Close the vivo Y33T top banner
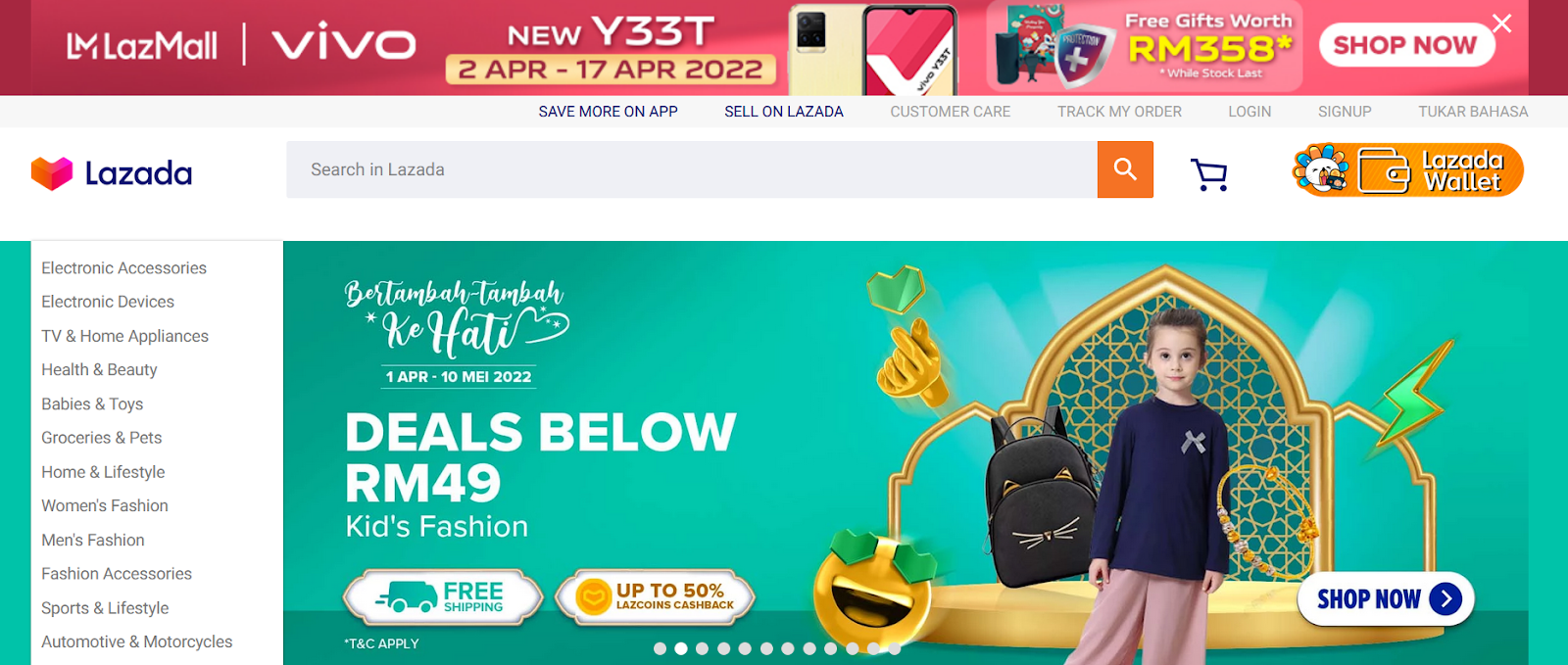The height and width of the screenshot is (665, 1568). point(1501,24)
